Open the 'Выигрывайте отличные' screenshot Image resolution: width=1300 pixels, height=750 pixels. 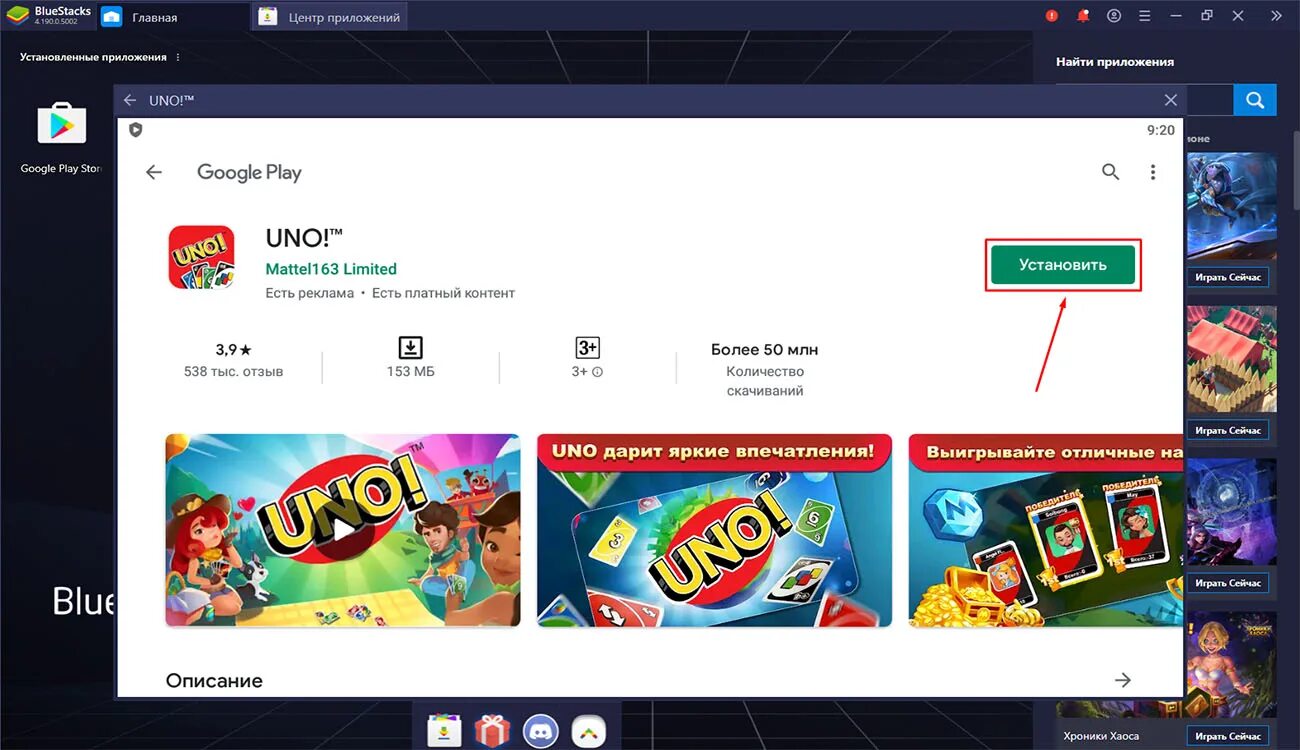(1046, 530)
